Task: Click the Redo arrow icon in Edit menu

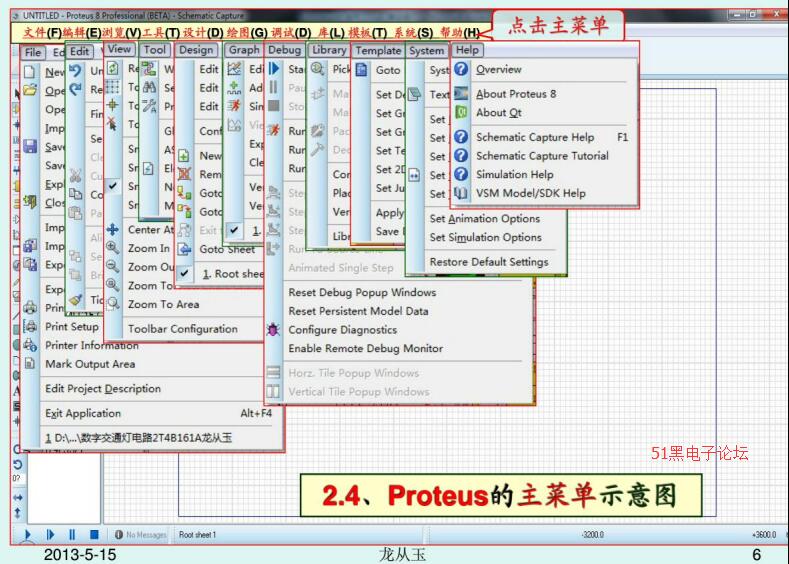Action: point(75,90)
